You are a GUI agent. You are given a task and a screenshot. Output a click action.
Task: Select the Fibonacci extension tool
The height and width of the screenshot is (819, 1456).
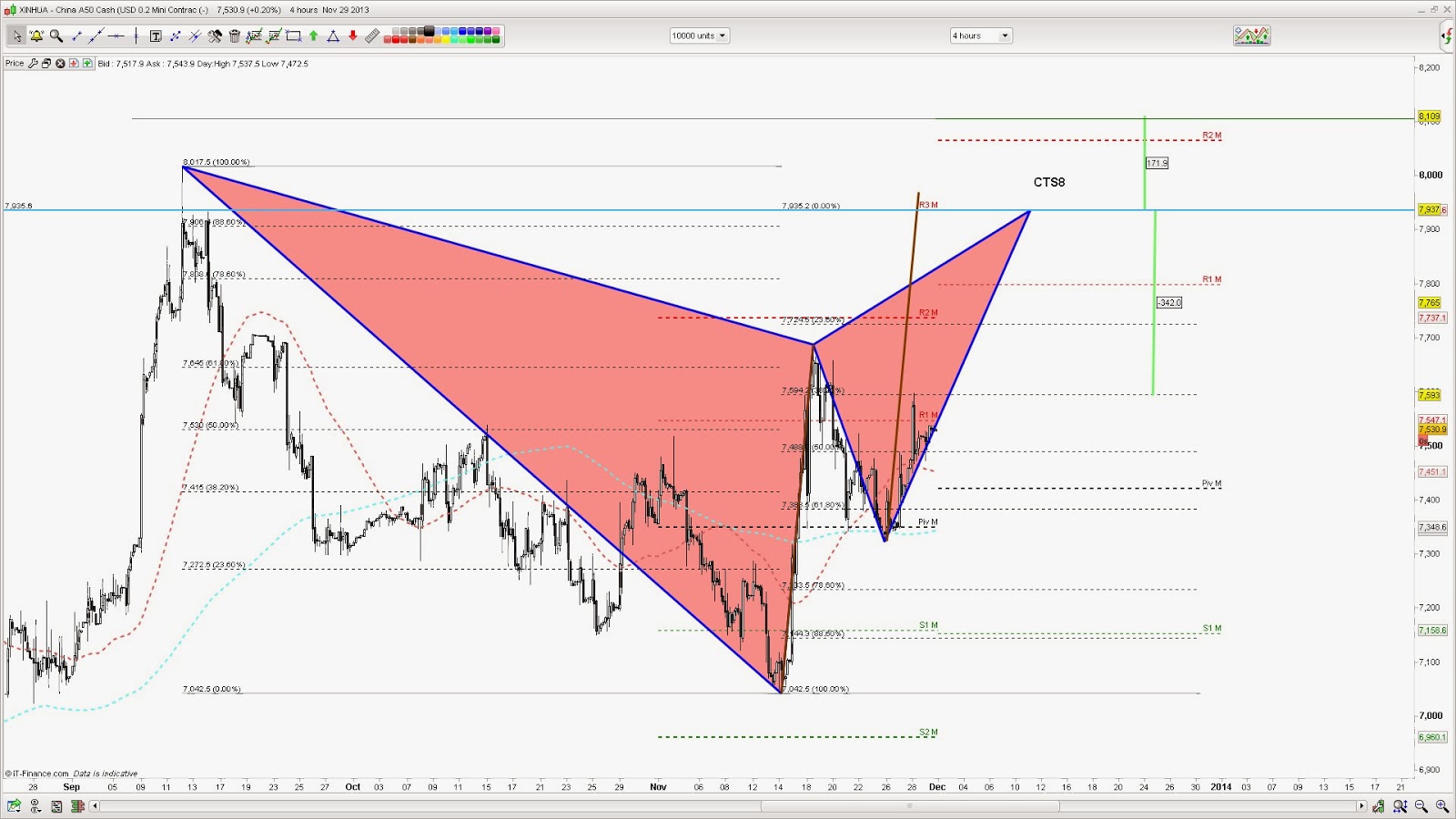(x=274, y=36)
